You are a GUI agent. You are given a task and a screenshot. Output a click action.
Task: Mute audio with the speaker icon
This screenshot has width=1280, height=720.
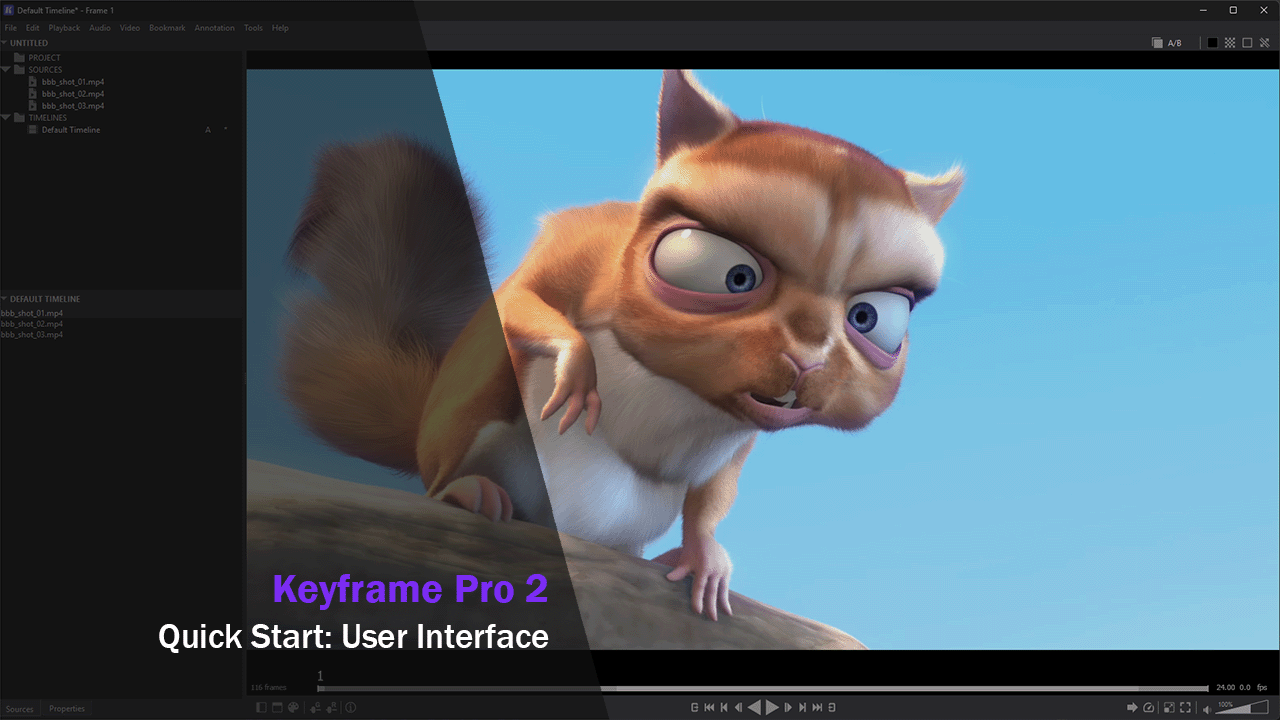(x=1206, y=709)
